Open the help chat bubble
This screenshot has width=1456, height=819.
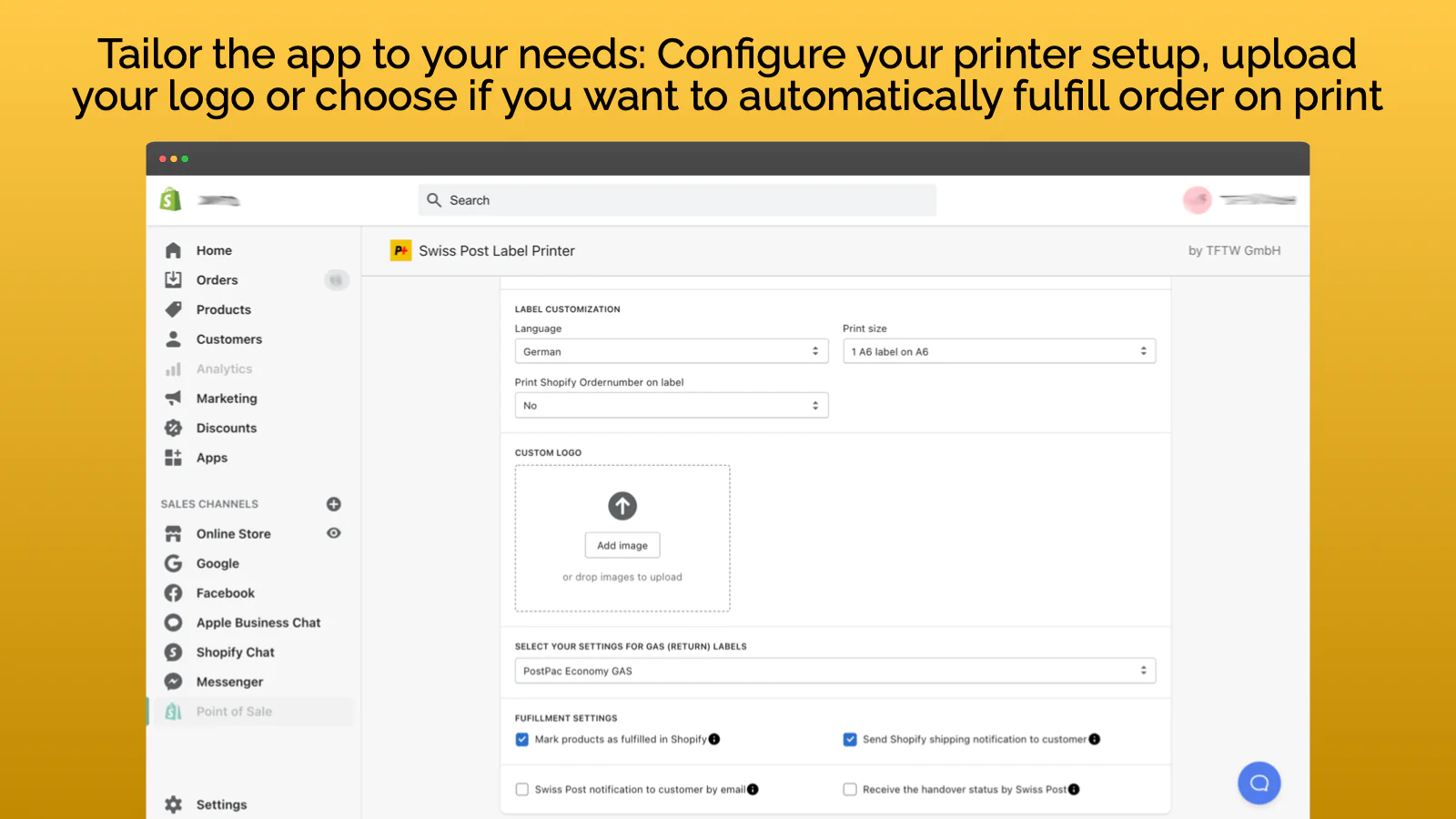(1259, 783)
